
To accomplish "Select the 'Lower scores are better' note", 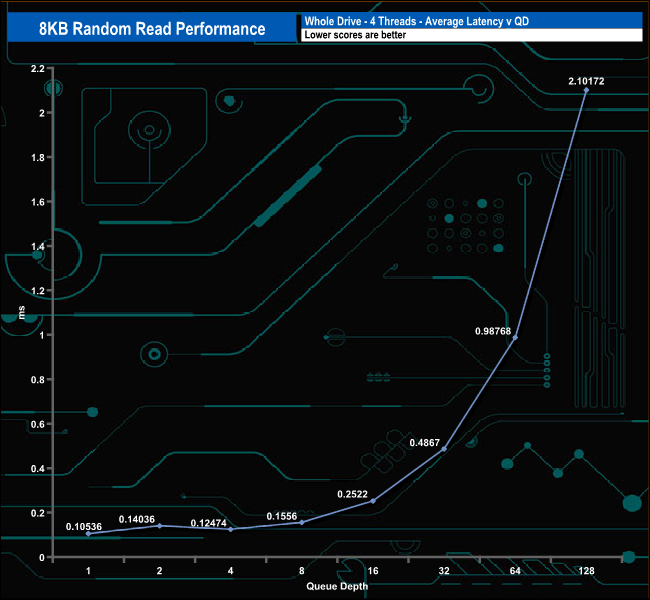I will point(470,36).
